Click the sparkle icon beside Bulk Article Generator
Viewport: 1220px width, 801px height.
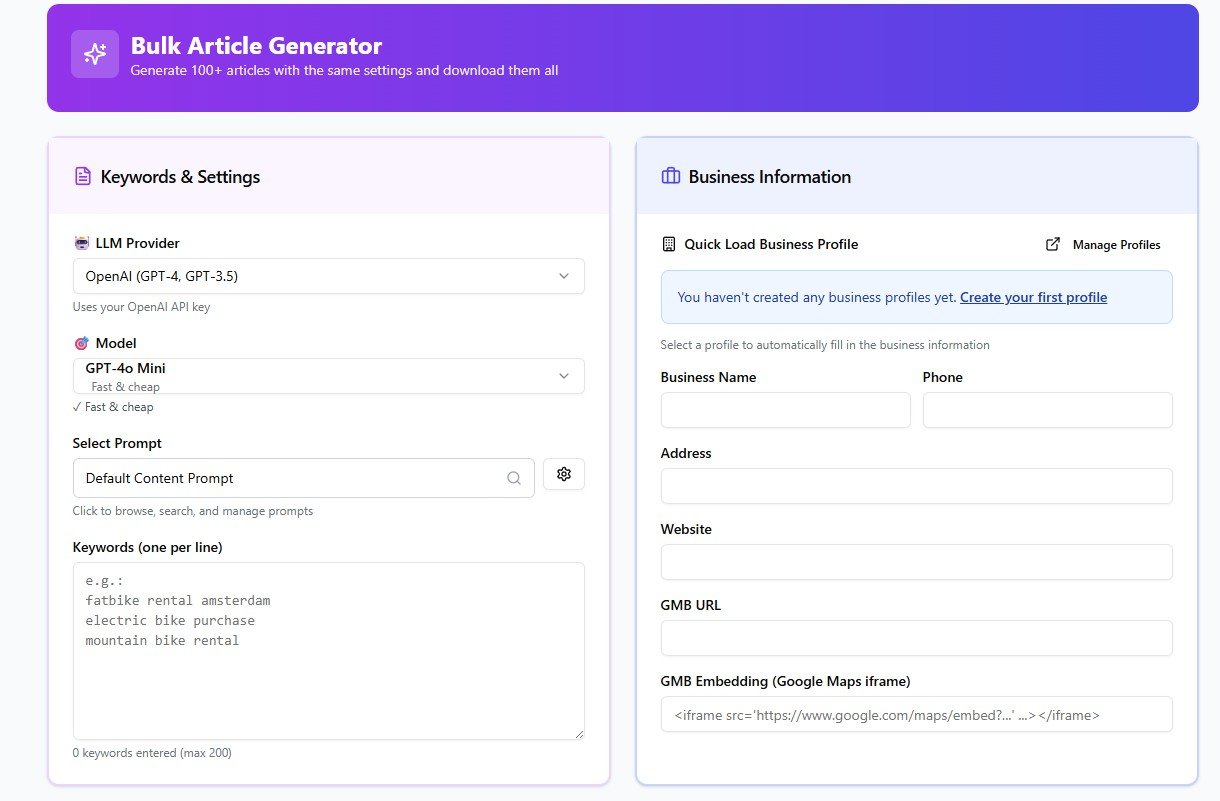coord(95,54)
